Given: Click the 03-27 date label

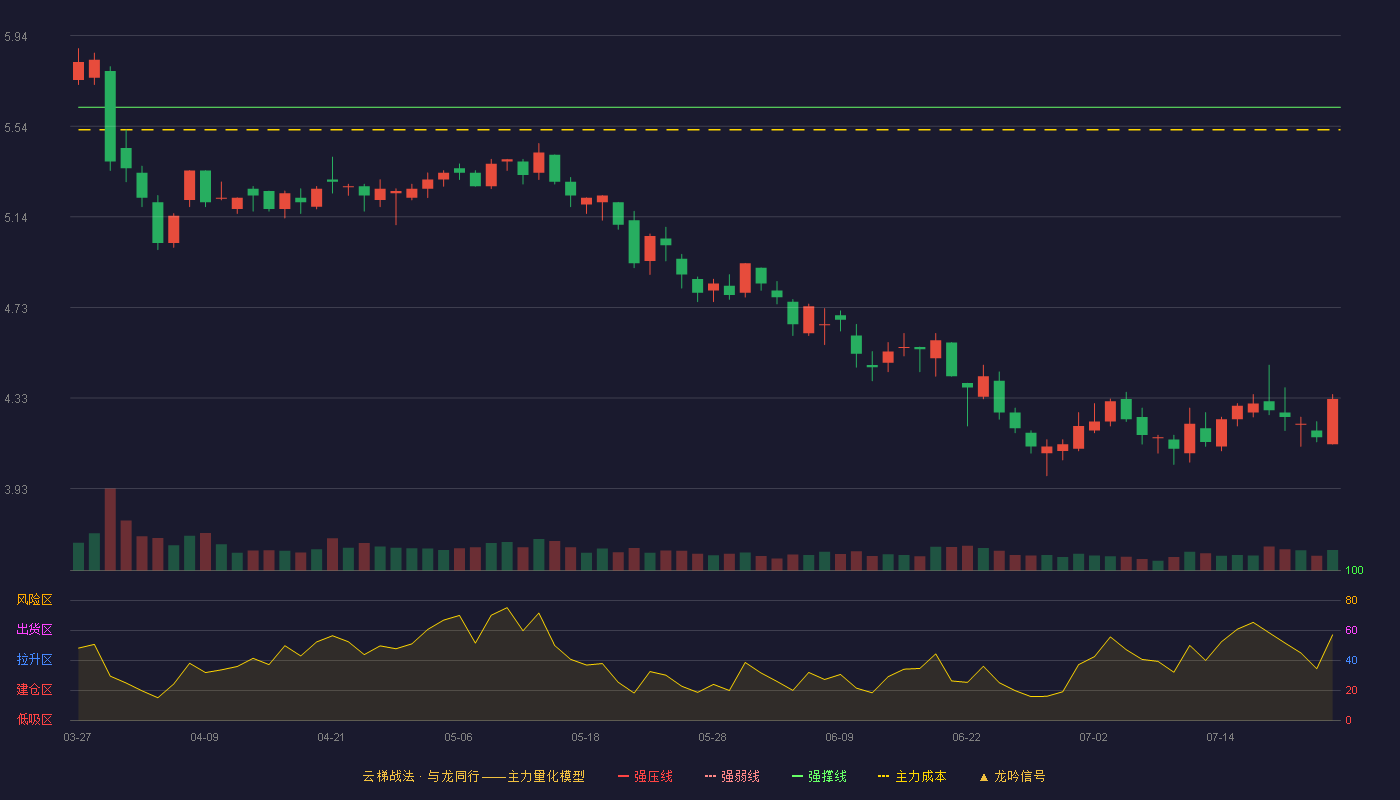Looking at the screenshot, I should coord(77,737).
